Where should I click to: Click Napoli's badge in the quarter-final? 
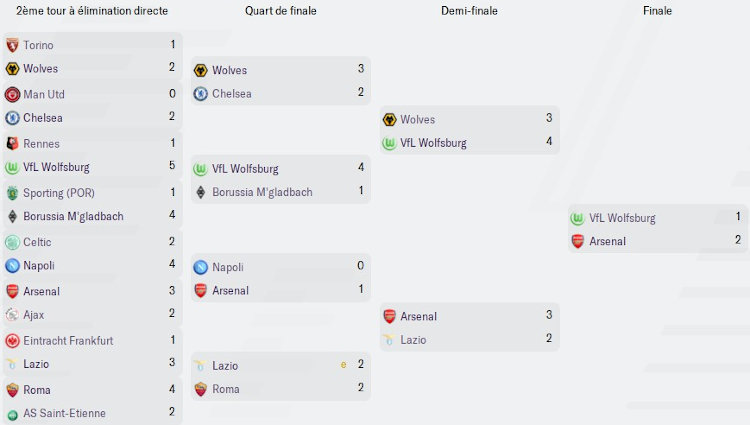(x=200, y=267)
